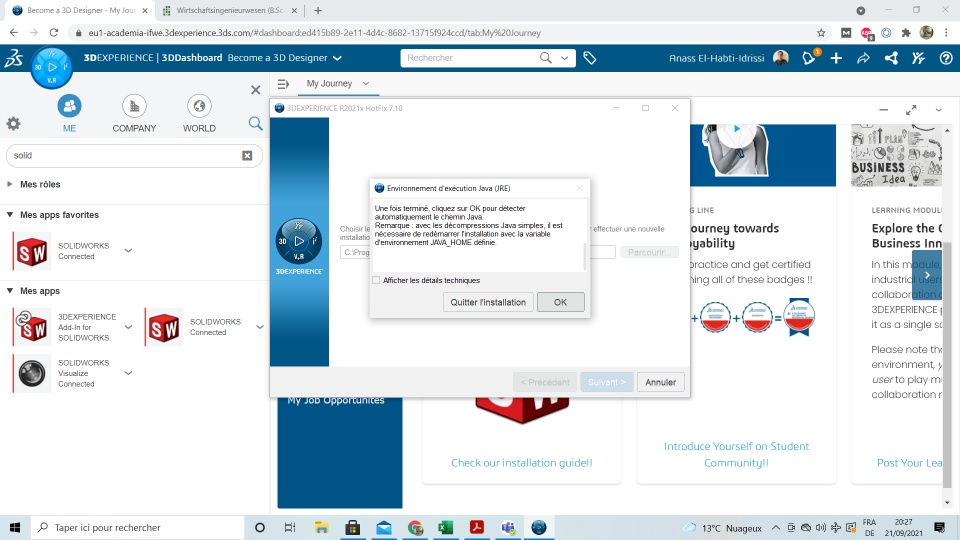This screenshot has width=960, height=540.
Task: Click the compass panel search magnifier
Action: [255, 124]
